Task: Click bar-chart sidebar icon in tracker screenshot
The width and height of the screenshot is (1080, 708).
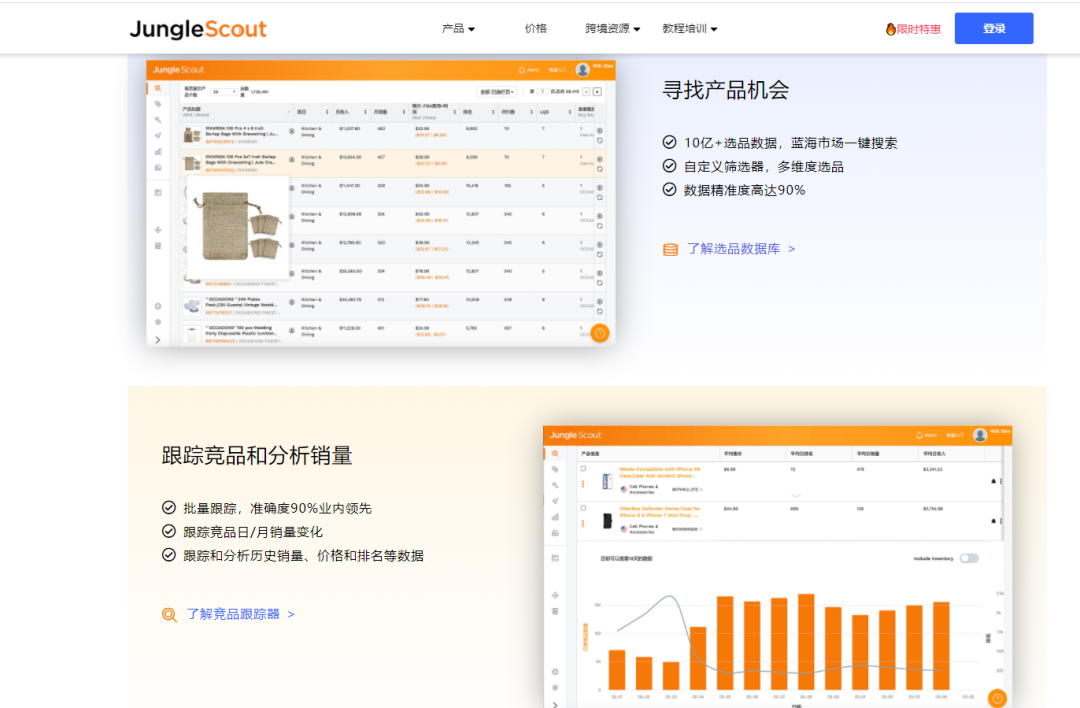Action: coord(555,517)
